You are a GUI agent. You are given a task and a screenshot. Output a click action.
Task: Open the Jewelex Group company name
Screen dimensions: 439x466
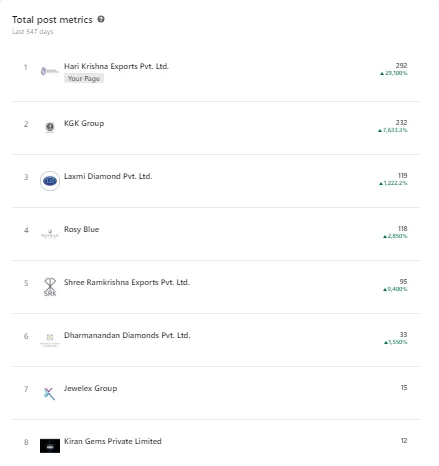pyautogui.click(x=90, y=388)
